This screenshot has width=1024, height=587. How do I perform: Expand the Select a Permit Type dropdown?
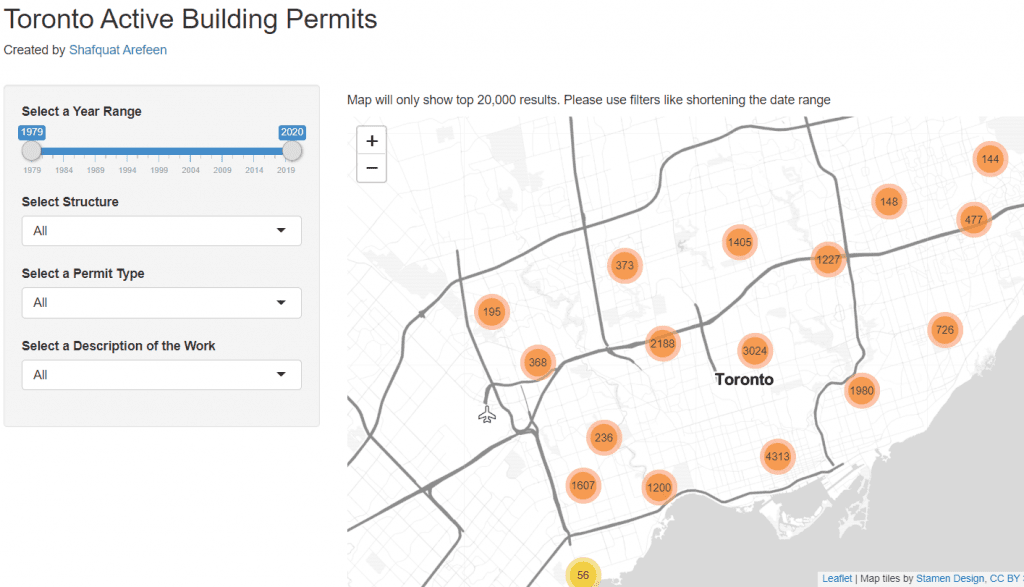(161, 303)
